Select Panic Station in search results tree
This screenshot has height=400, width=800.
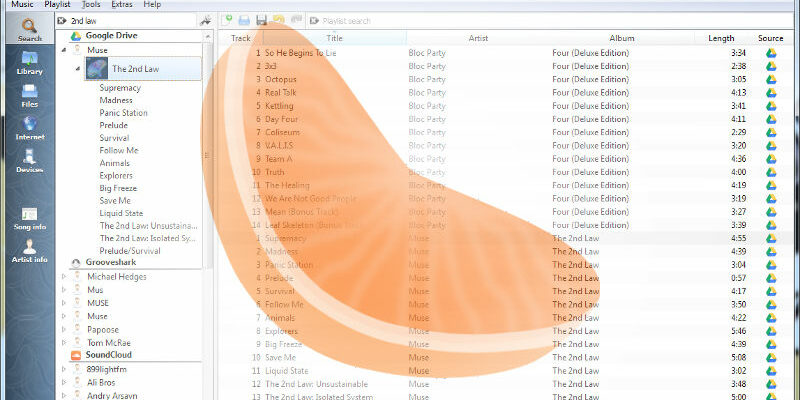click(x=123, y=113)
